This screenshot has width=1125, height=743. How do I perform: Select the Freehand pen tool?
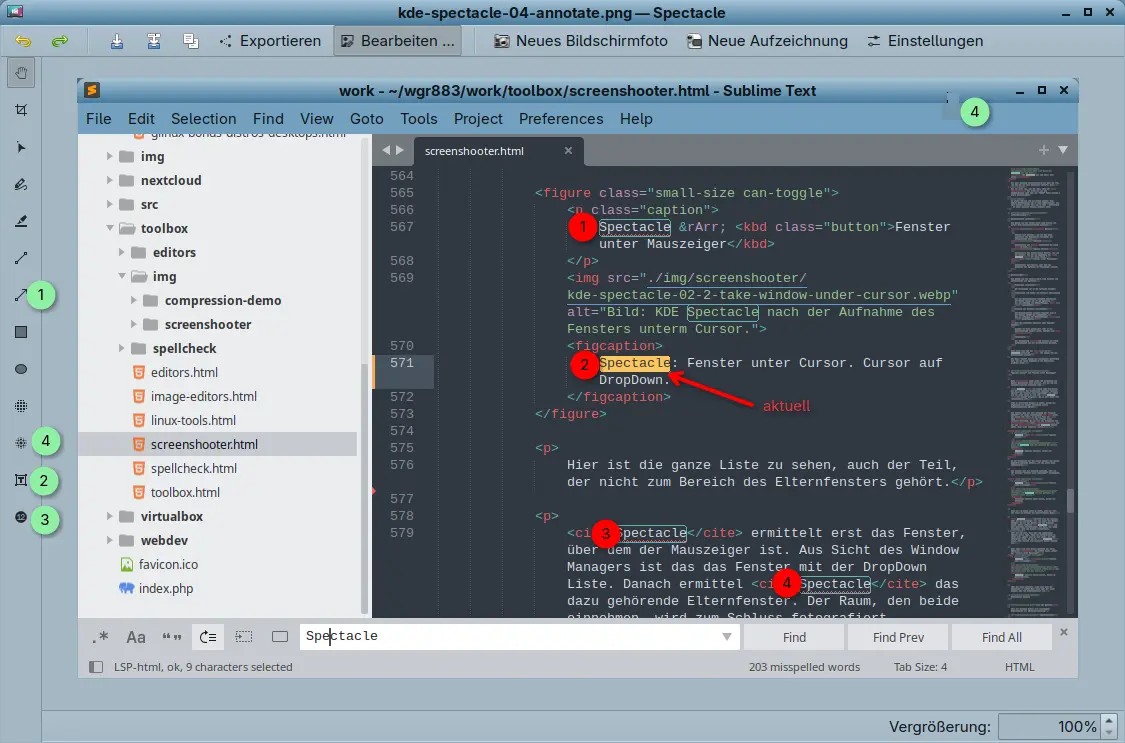tap(21, 184)
